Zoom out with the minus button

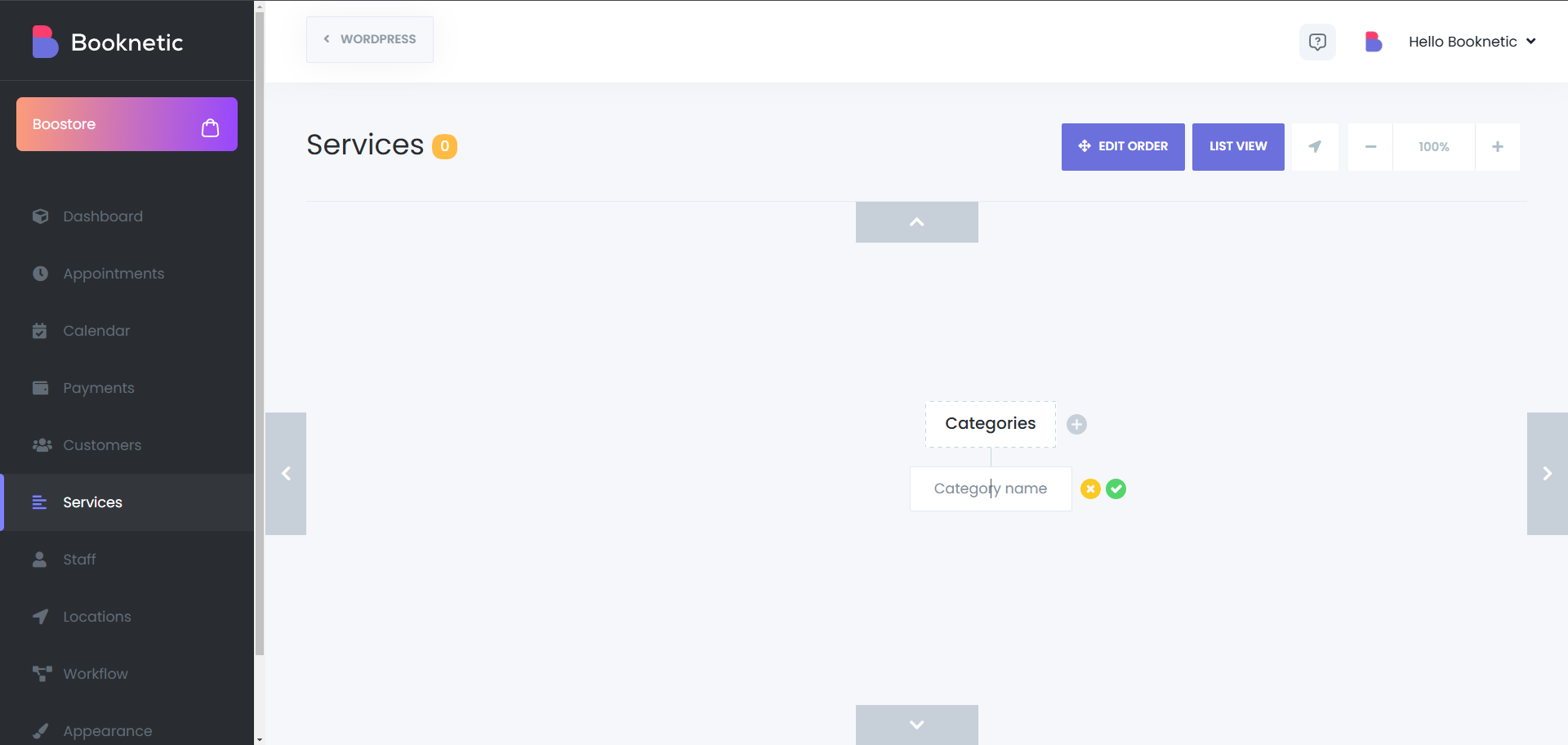click(1370, 147)
